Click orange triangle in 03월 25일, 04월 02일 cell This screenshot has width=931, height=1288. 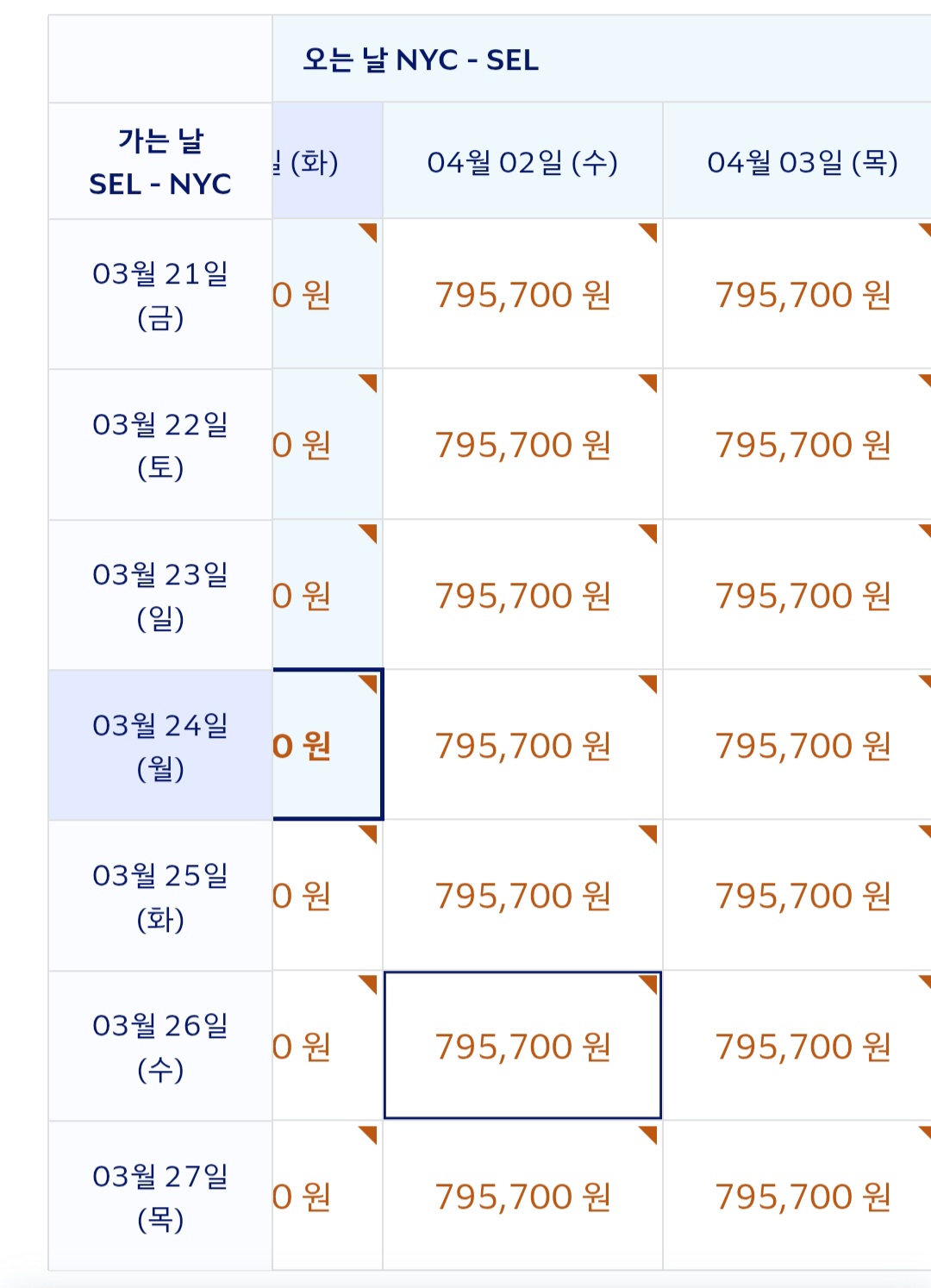(x=650, y=832)
